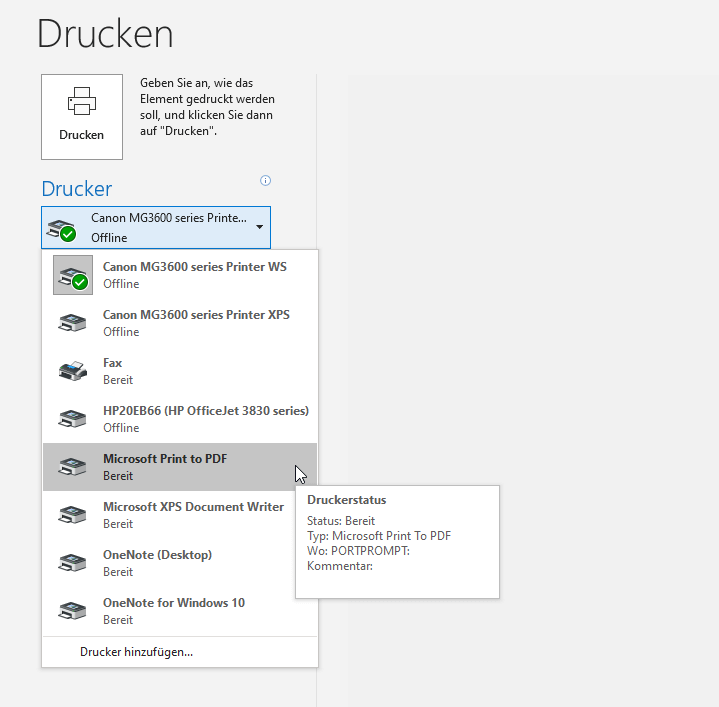The width and height of the screenshot is (719, 707).
Task: Select Canon MG3600 series Printer WS
Action: pos(180,275)
